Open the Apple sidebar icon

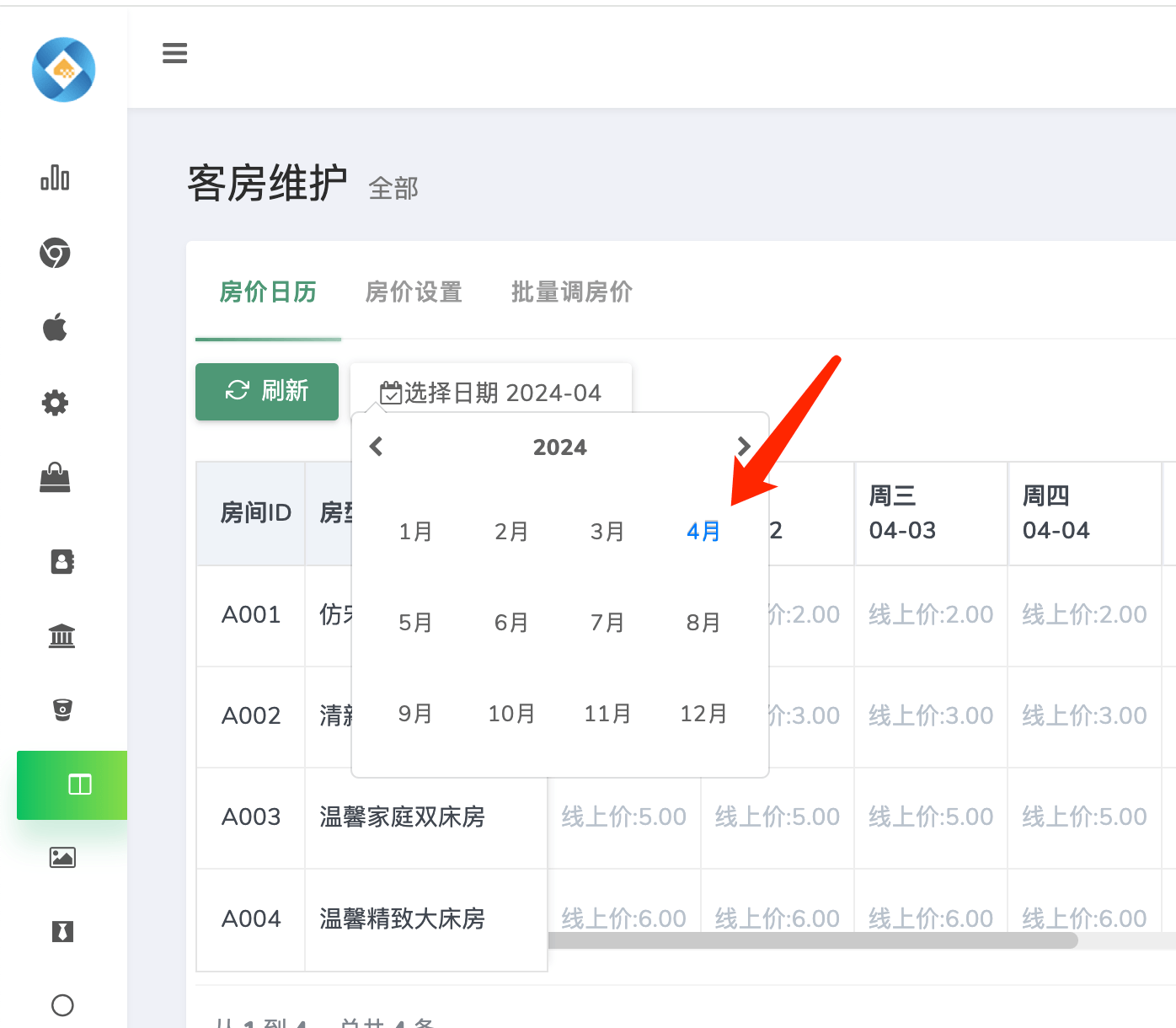(55, 327)
